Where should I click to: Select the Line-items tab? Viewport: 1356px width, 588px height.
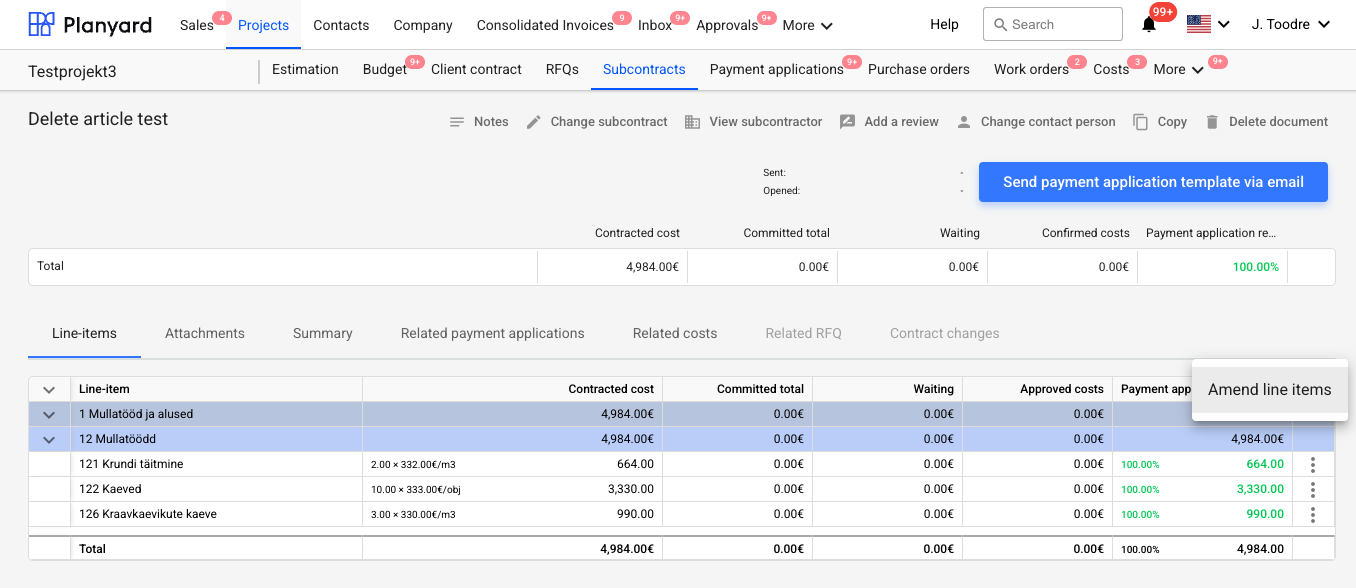click(x=84, y=333)
